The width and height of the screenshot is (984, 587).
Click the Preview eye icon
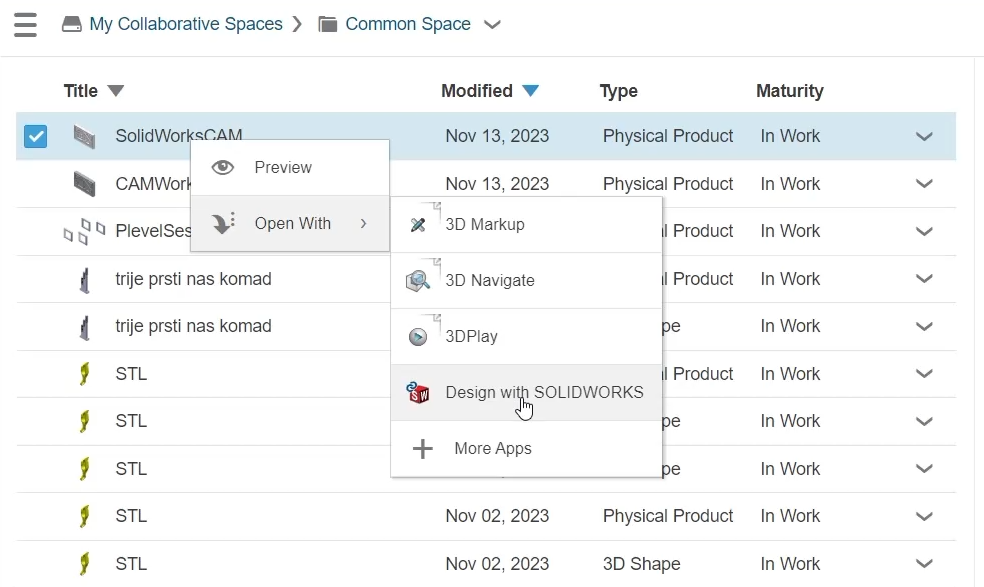point(223,168)
